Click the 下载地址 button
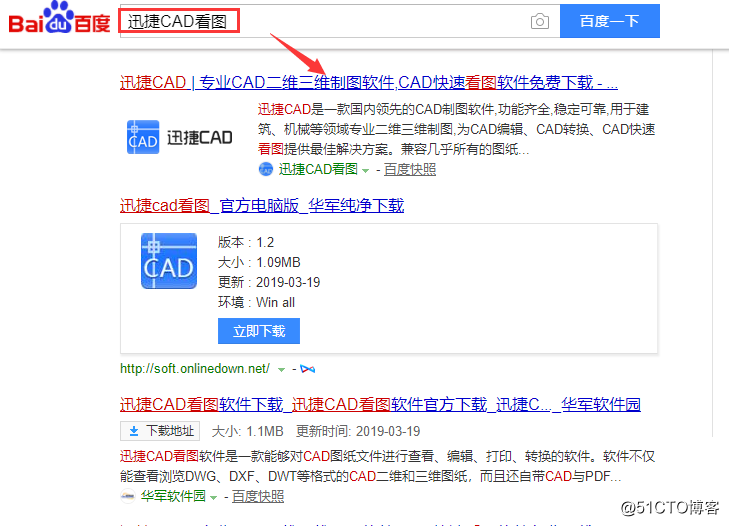 160,431
